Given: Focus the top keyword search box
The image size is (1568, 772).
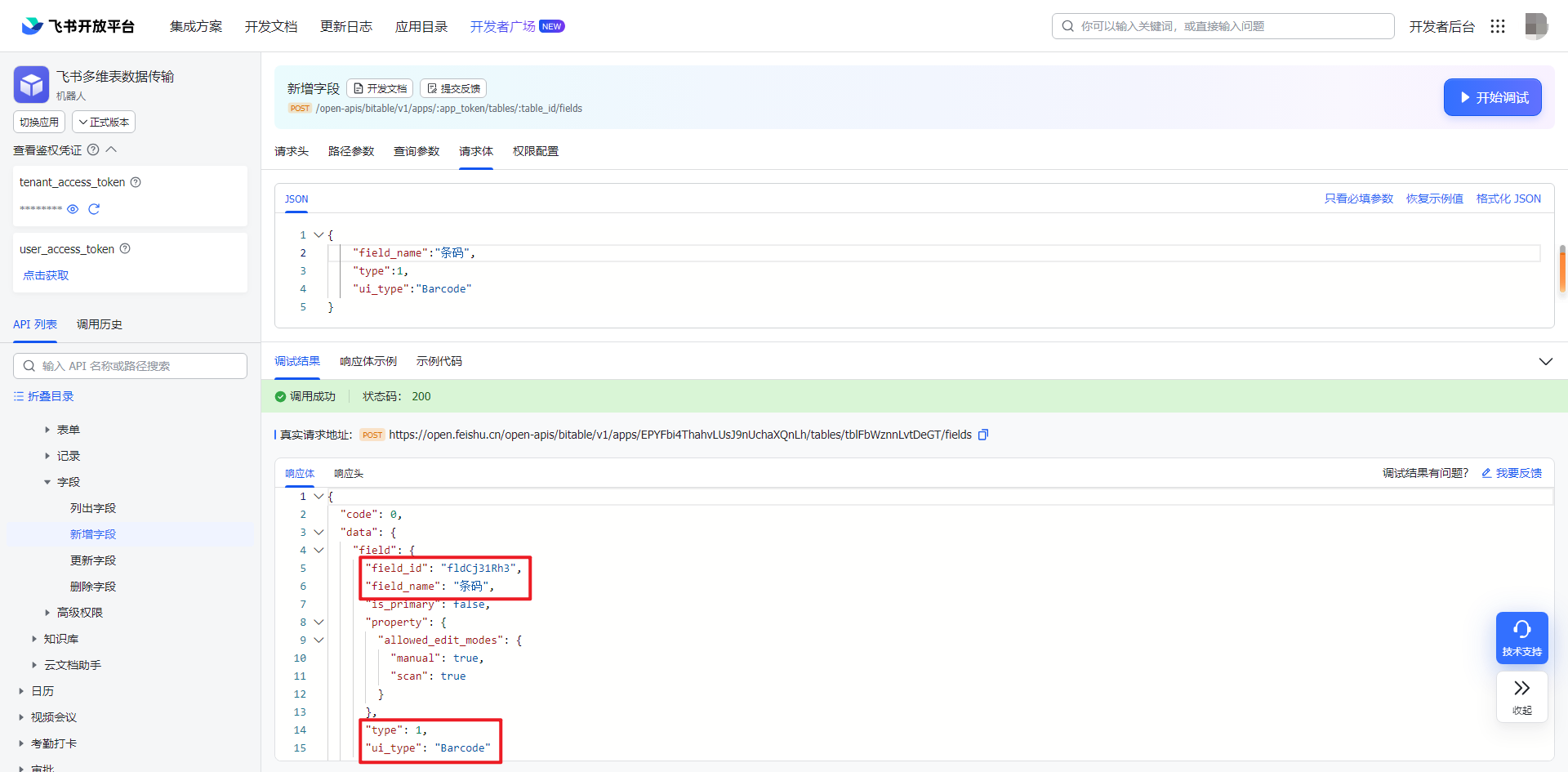Looking at the screenshot, I should [x=1223, y=26].
